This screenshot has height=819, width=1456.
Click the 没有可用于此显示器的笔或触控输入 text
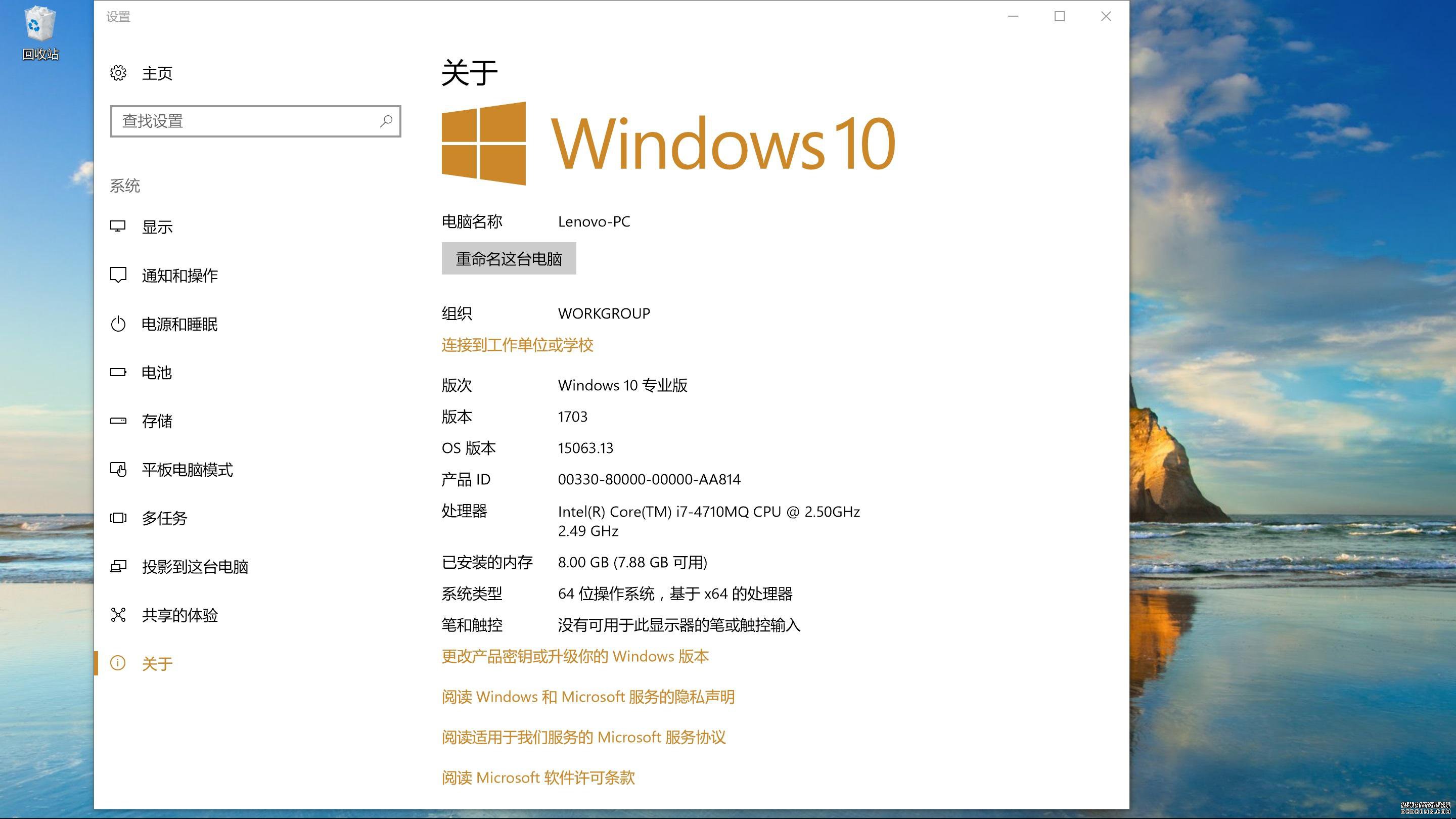pyautogui.click(x=679, y=625)
